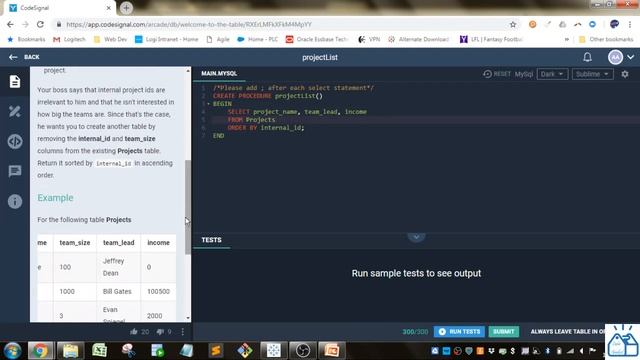Collapse the tests panel chevron
Screen dimensions: 640x360
click(416, 237)
